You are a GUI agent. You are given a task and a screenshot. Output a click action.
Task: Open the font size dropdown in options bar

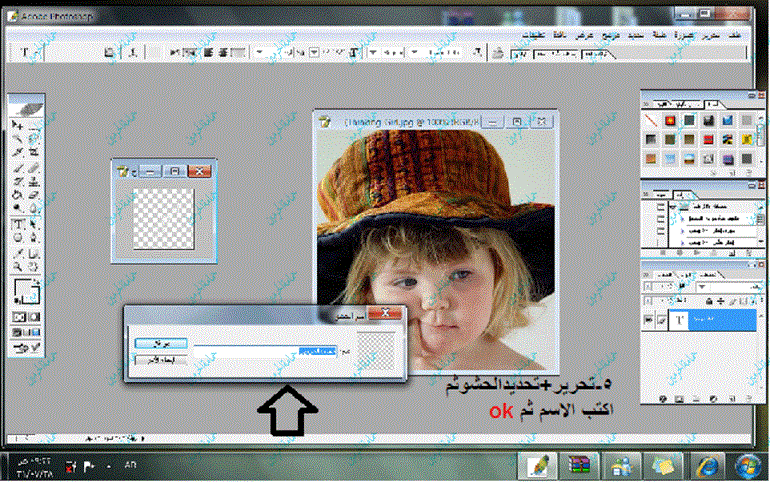click(313, 52)
